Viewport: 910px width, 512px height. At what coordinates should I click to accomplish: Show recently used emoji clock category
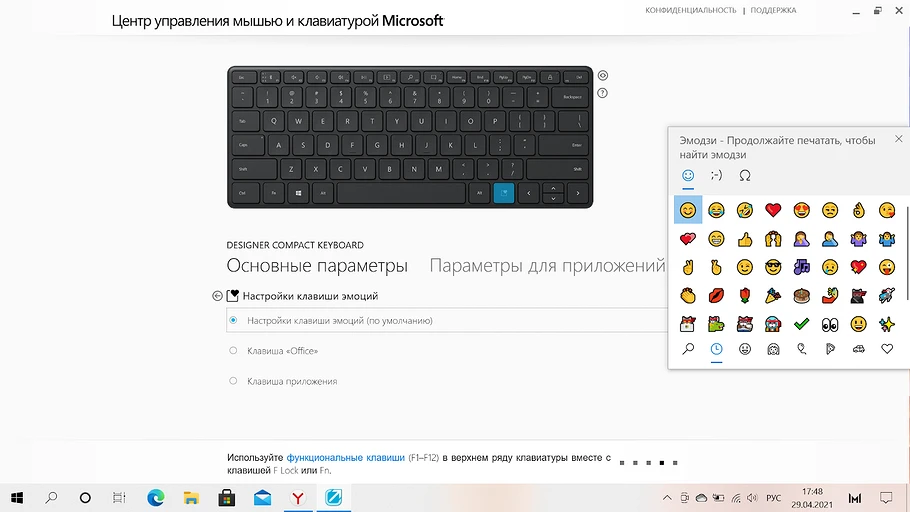coord(716,348)
